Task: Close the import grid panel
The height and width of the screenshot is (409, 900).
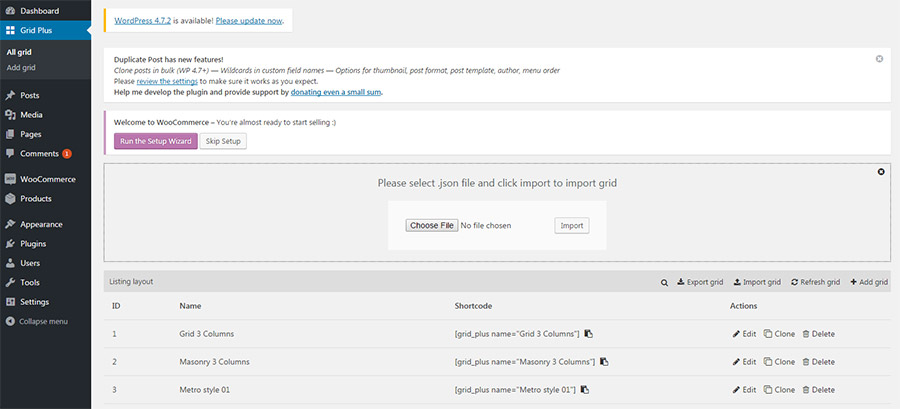Action: (880, 172)
